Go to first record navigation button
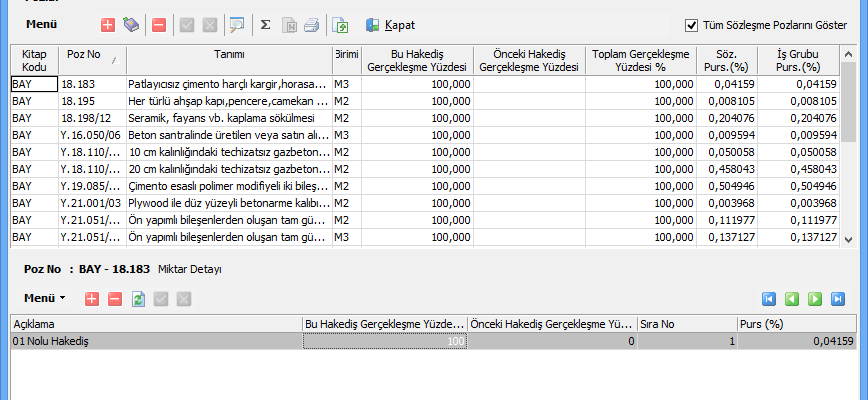This screenshot has width=868, height=400. [x=768, y=298]
